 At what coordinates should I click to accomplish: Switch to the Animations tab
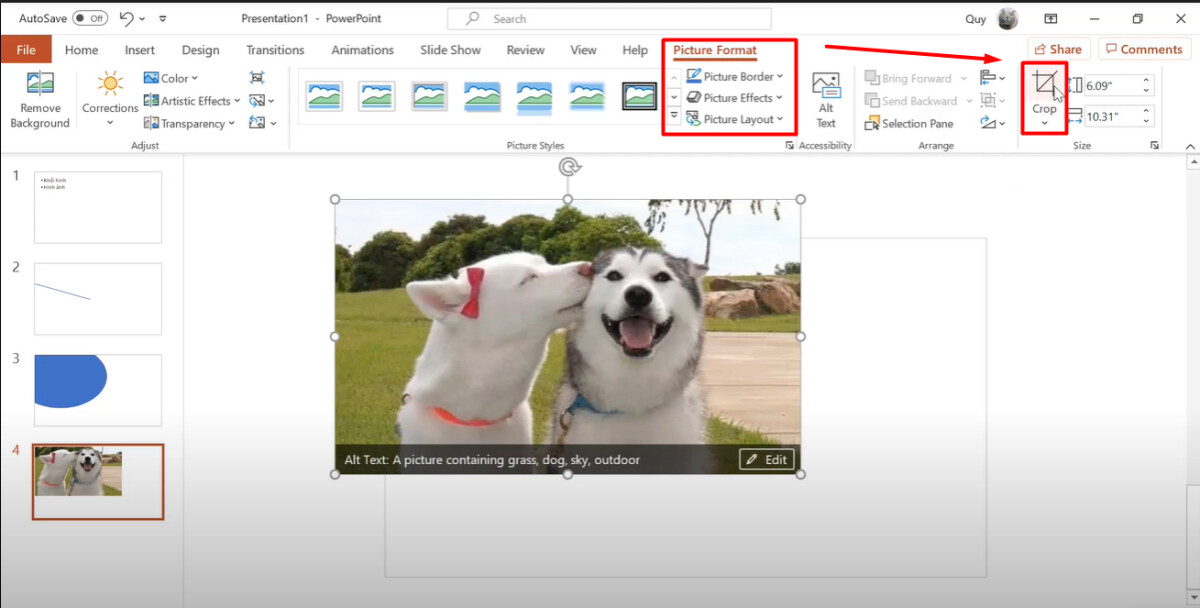point(363,50)
